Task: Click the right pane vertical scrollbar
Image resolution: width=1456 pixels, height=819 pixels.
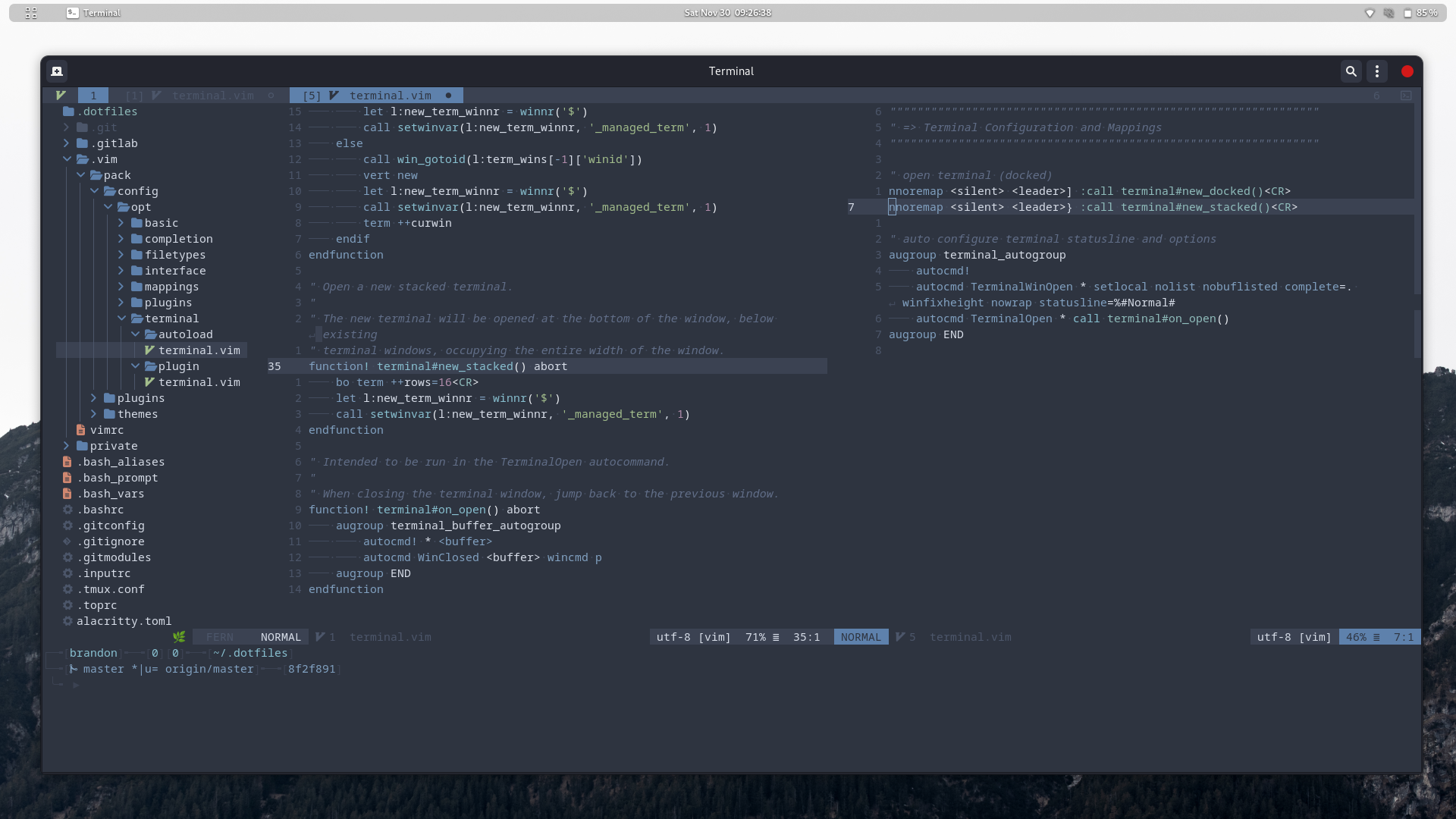Action: click(1417, 227)
